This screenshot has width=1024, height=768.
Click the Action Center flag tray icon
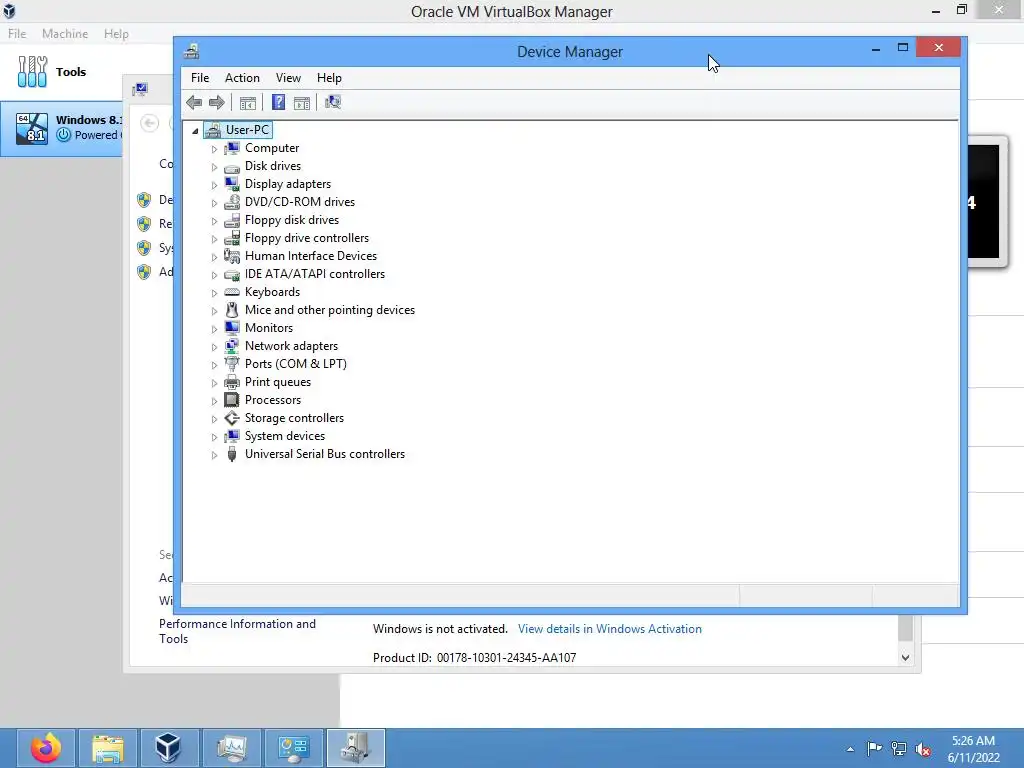874,748
